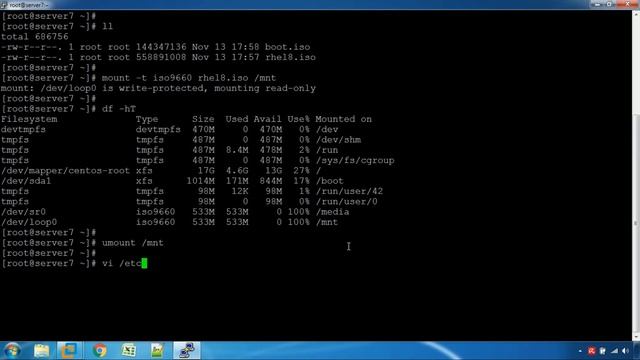Click the file size '558891008'
Viewport: 640px width, 360px height.
click(x=161, y=57)
